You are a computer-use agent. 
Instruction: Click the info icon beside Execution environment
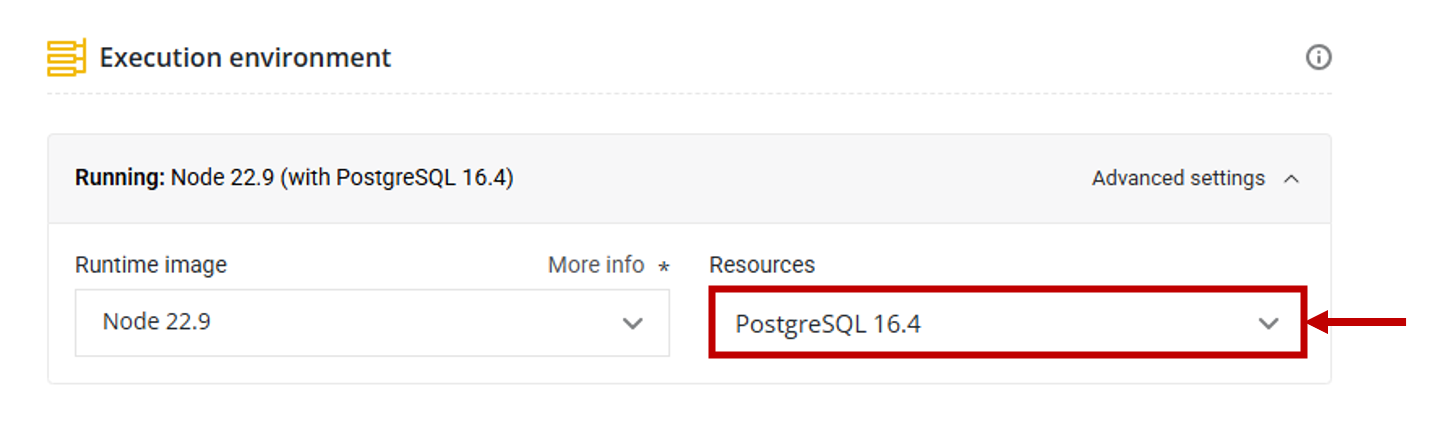click(x=1318, y=58)
